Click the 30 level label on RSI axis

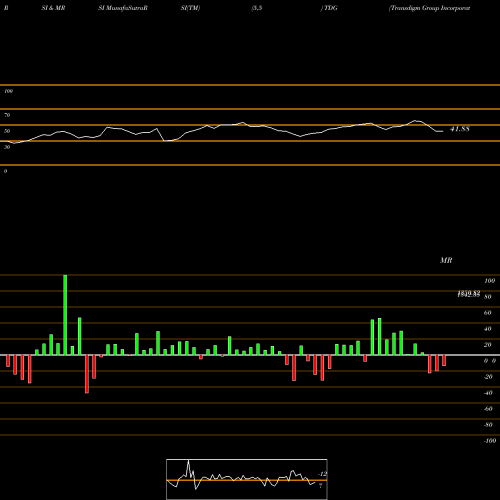pyautogui.click(x=7, y=147)
